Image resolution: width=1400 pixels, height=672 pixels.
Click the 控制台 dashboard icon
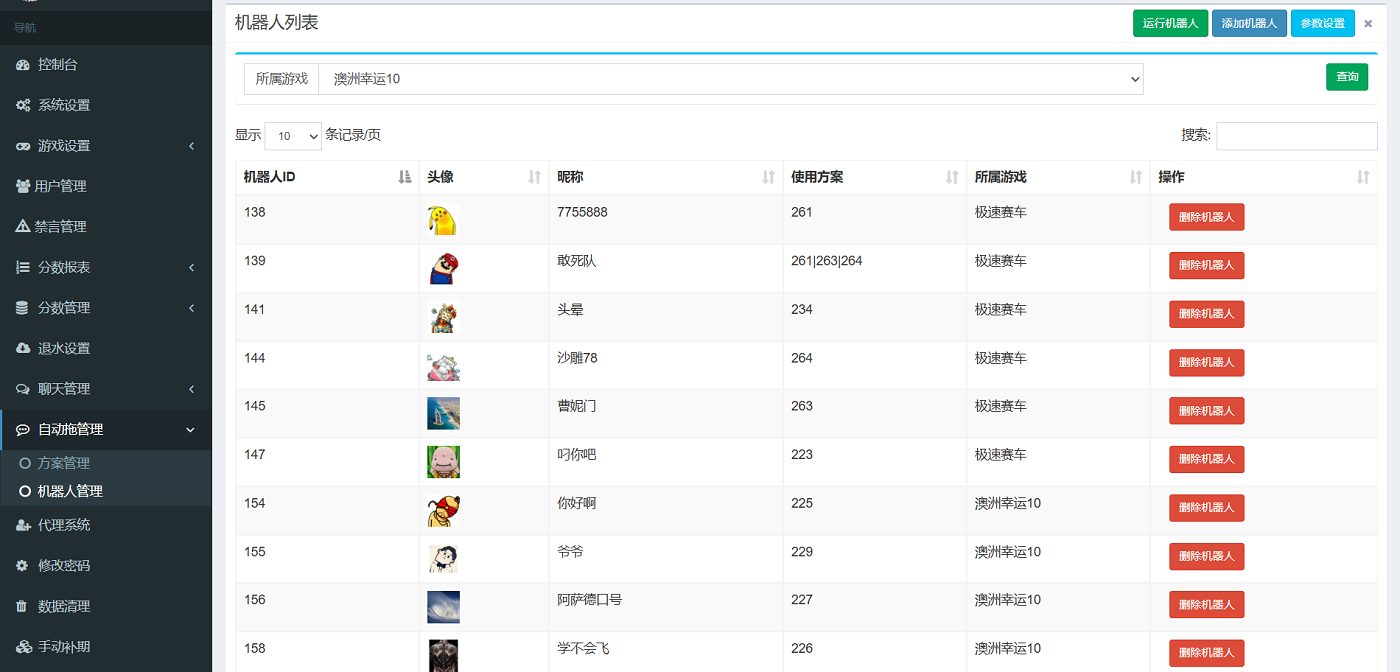pyautogui.click(x=23, y=65)
